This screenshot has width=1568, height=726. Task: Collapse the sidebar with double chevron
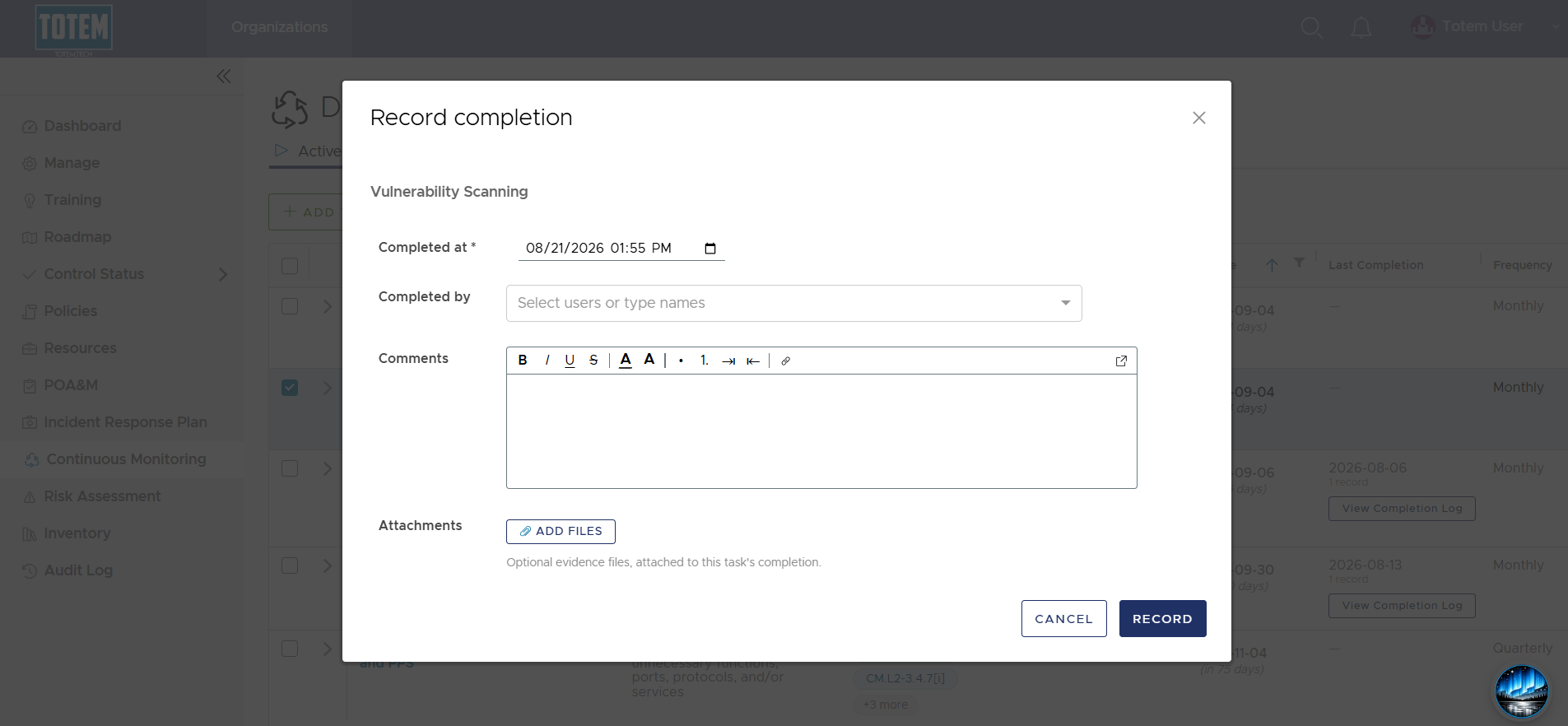[224, 76]
